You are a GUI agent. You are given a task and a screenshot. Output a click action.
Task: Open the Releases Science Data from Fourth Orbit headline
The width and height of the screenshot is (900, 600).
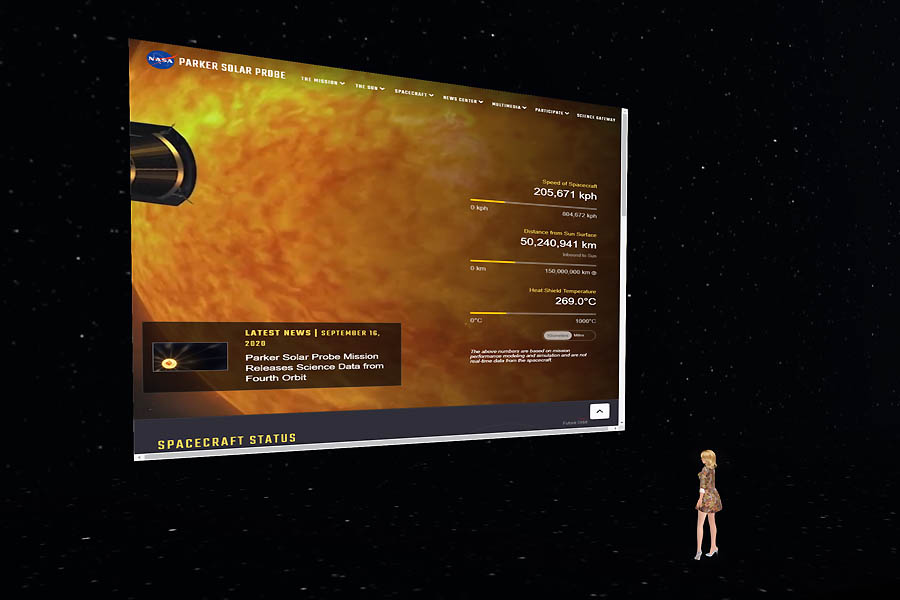click(314, 367)
